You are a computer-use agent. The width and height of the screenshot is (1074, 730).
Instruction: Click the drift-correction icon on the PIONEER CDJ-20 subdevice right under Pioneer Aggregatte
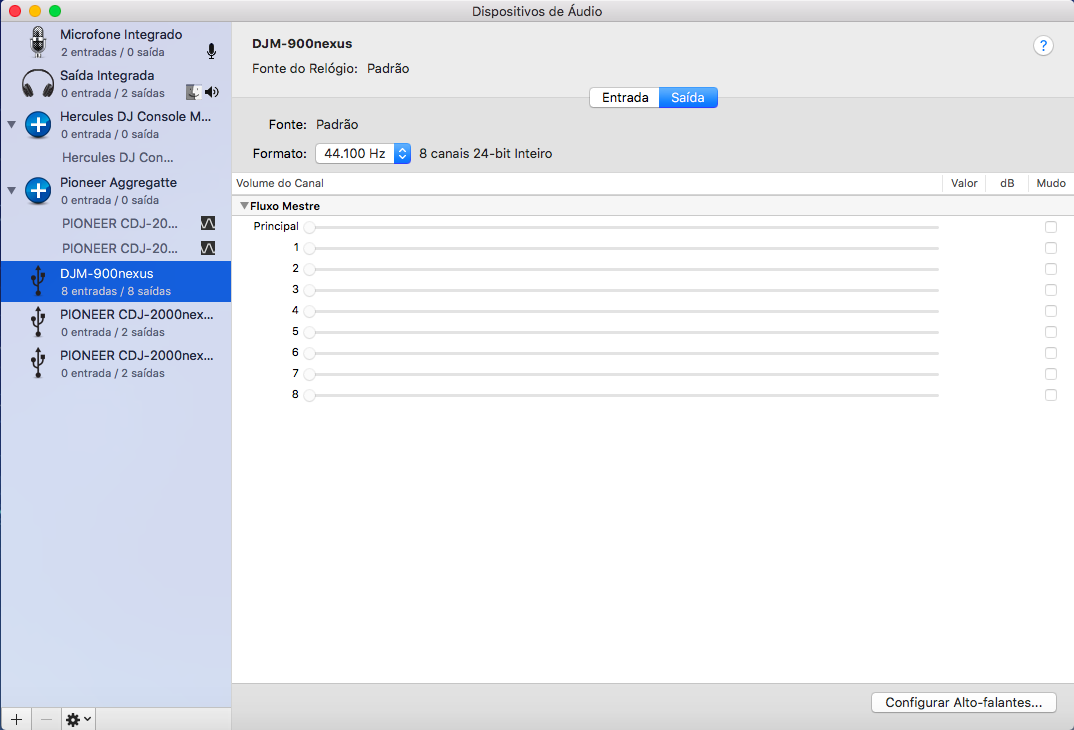208,223
